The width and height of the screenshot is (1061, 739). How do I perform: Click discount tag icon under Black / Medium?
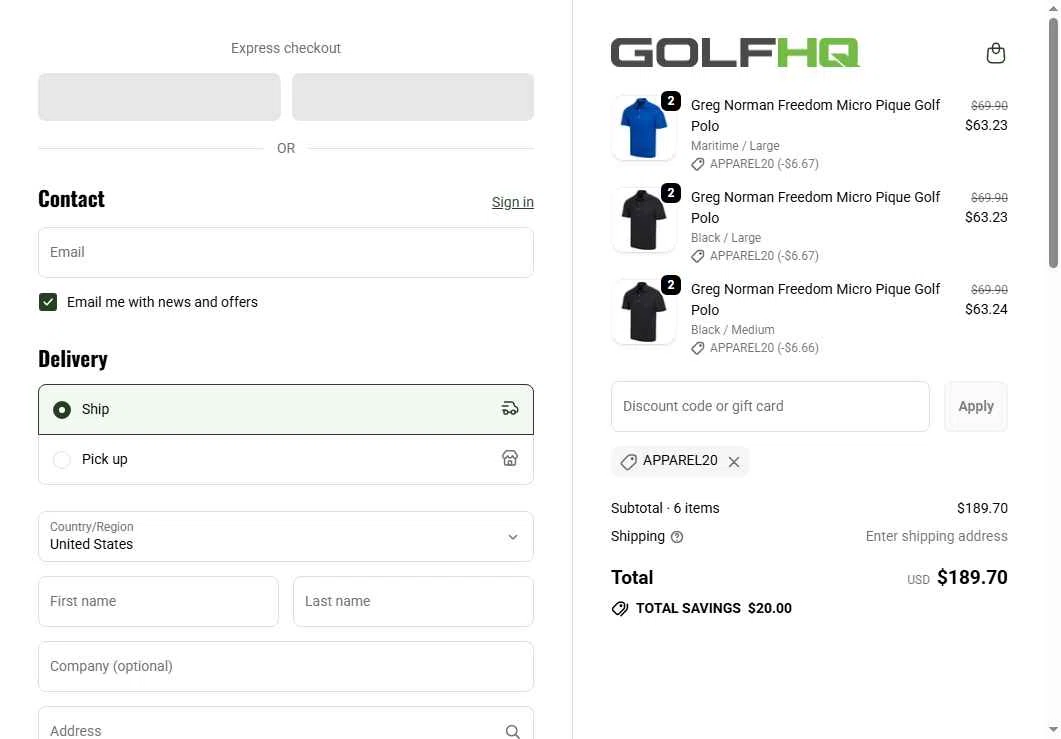698,348
